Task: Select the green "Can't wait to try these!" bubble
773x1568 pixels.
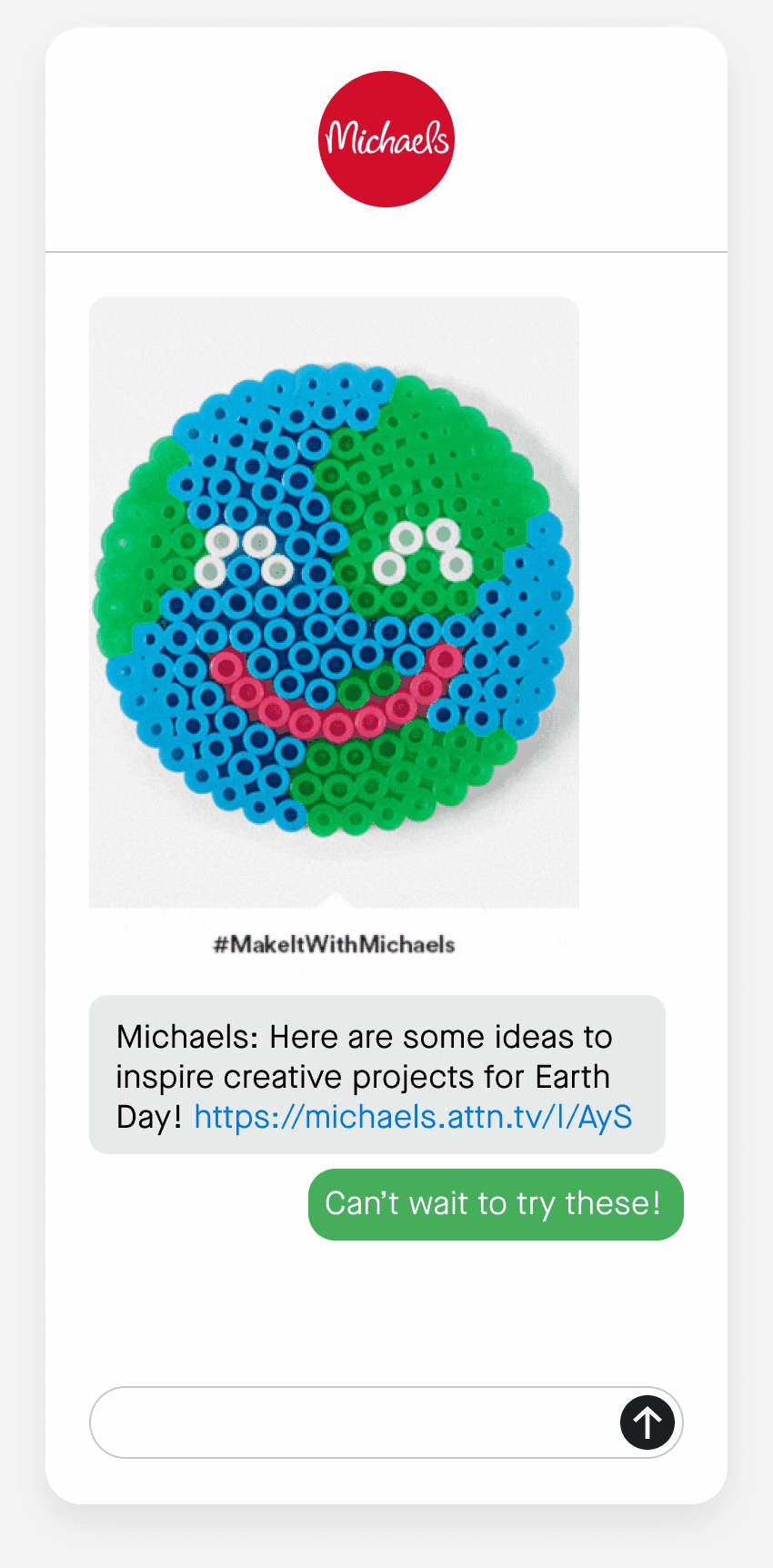Action: click(496, 1203)
